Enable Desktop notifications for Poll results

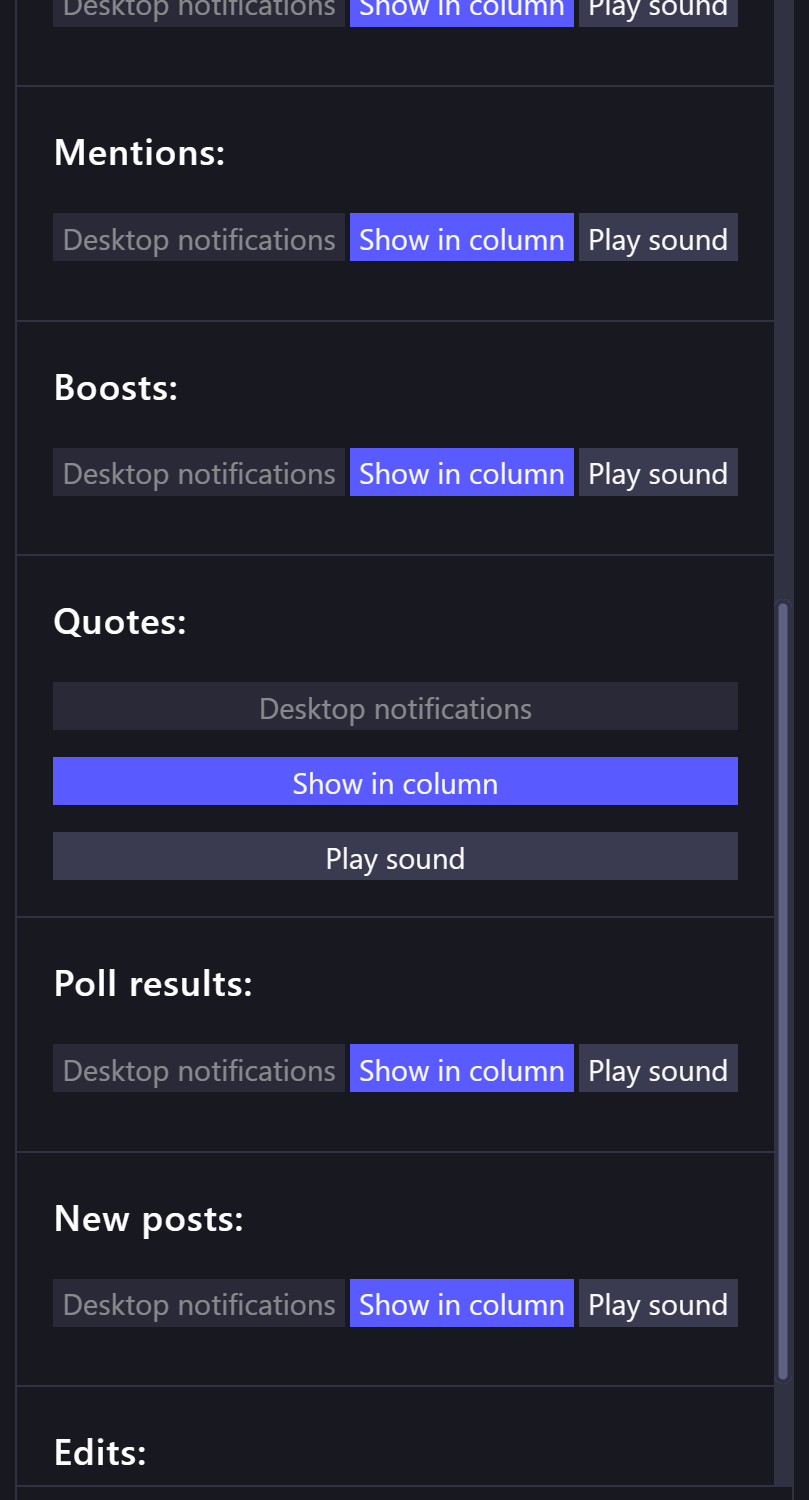pyautogui.click(x=199, y=1069)
